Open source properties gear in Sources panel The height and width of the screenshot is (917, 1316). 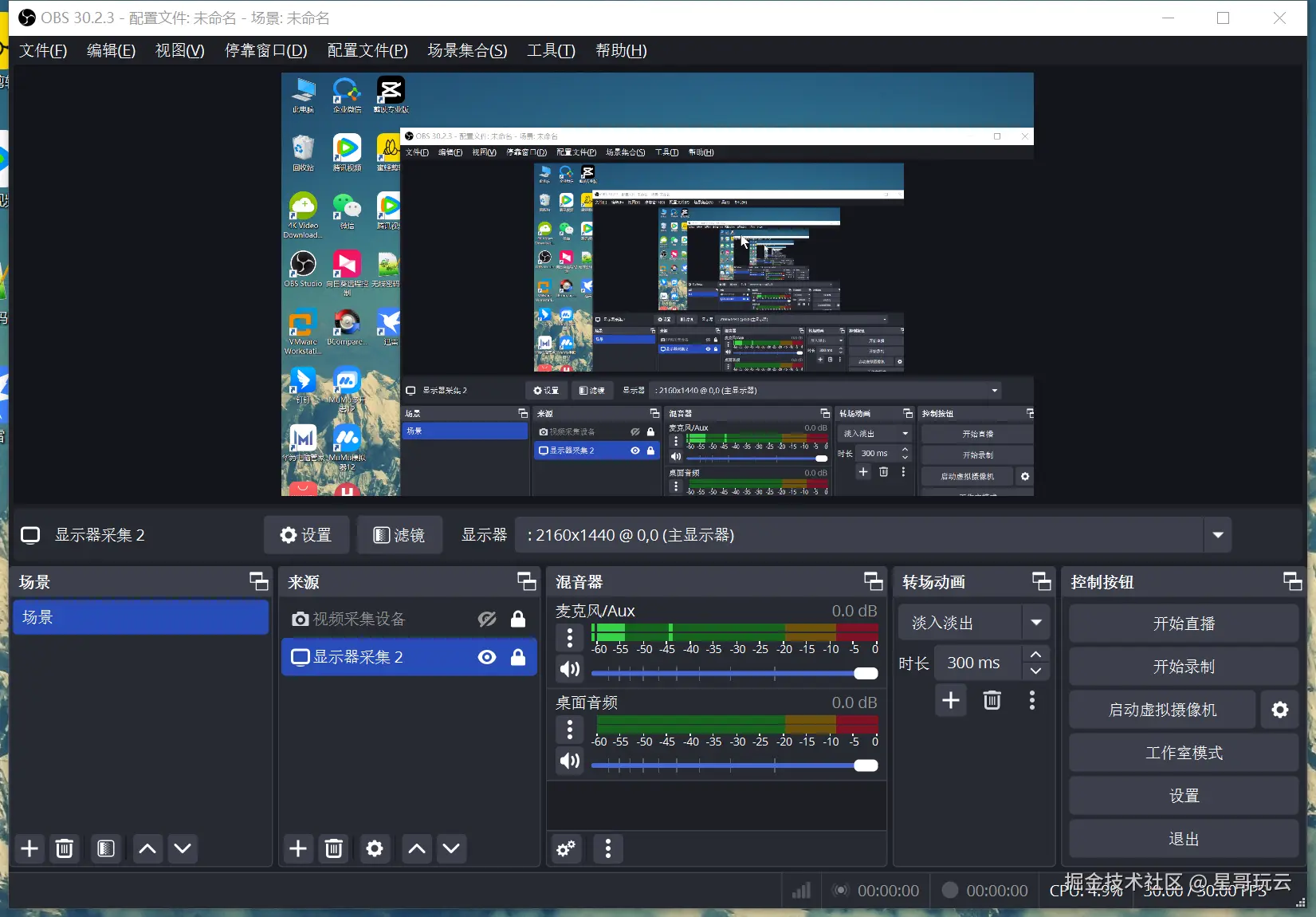pos(375,848)
